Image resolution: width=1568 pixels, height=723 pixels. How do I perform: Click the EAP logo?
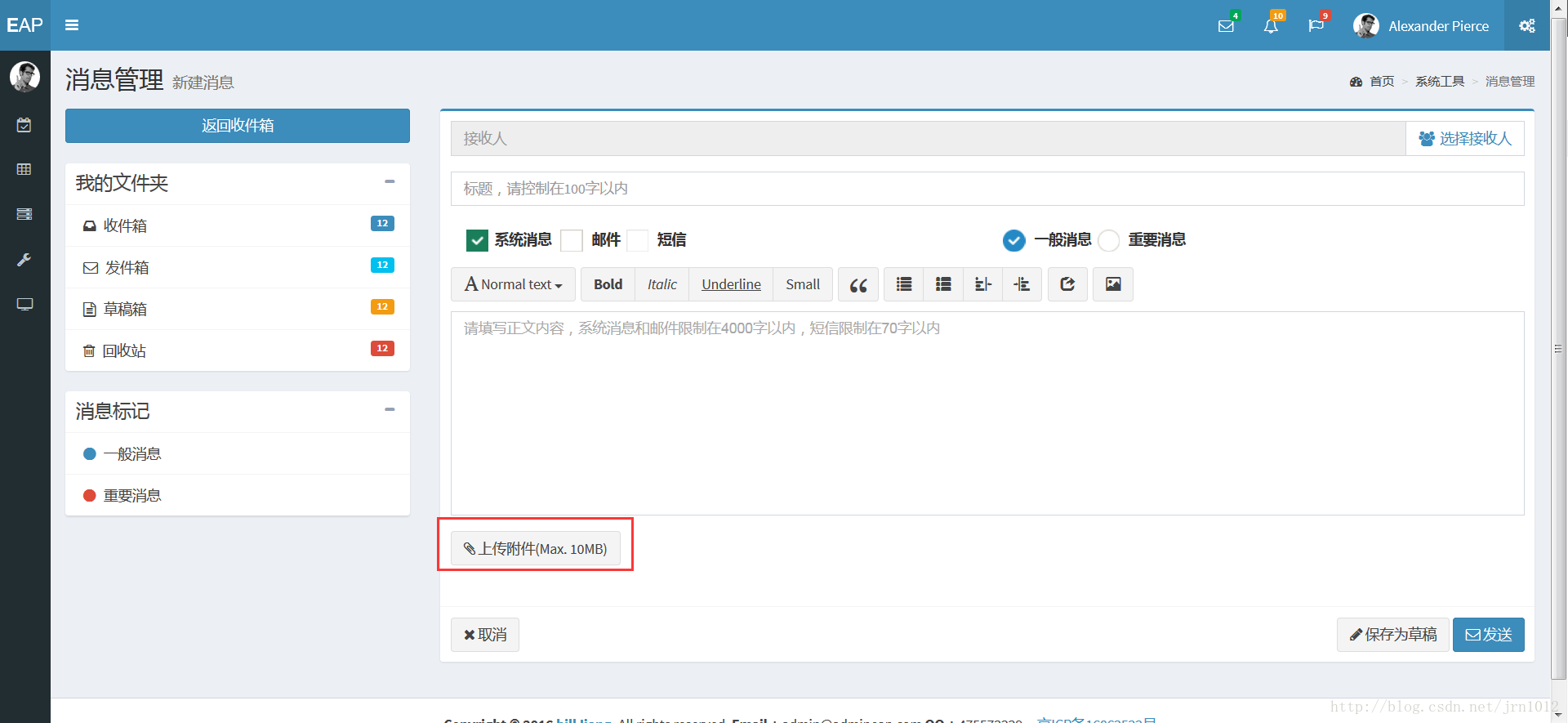24,25
